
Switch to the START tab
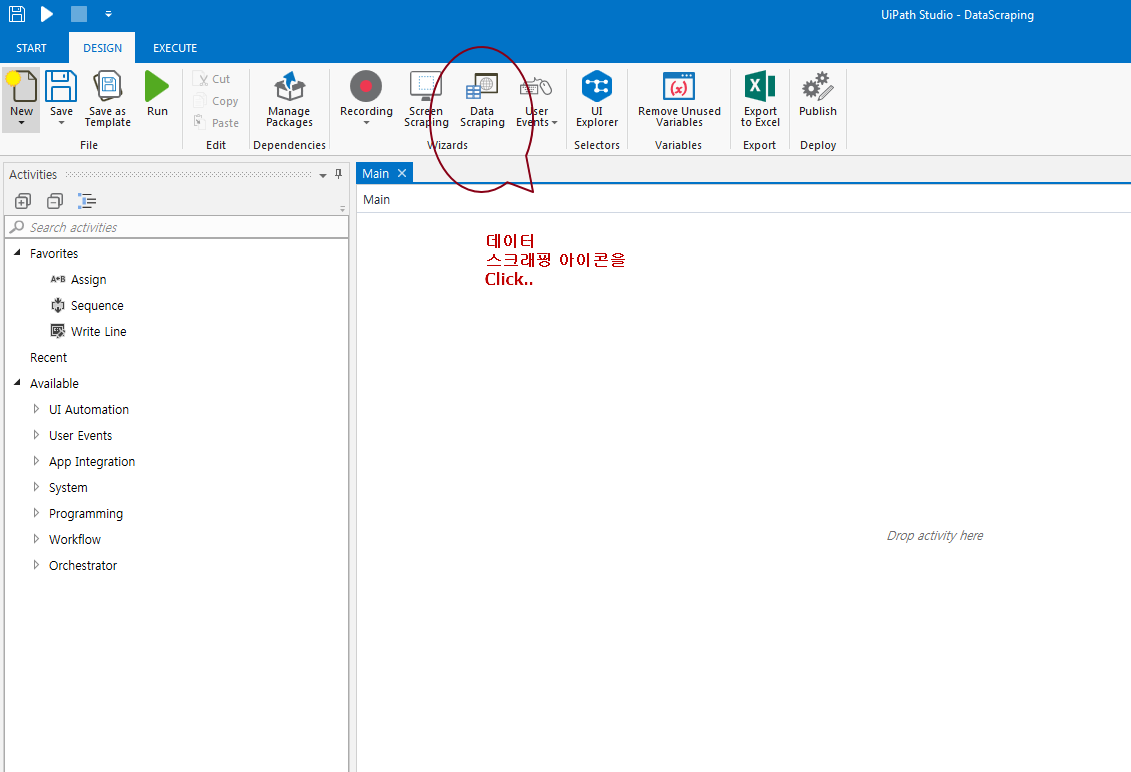click(31, 48)
